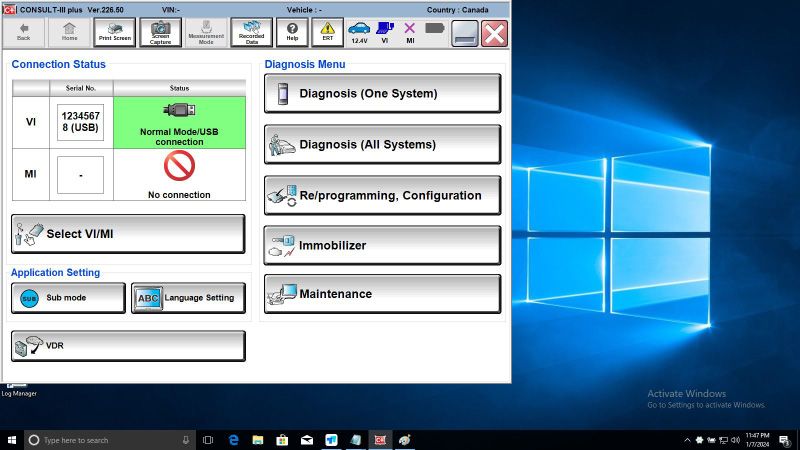Open the Maintenance menu
Viewport: 800px width, 450px height.
pyautogui.click(x=383, y=294)
